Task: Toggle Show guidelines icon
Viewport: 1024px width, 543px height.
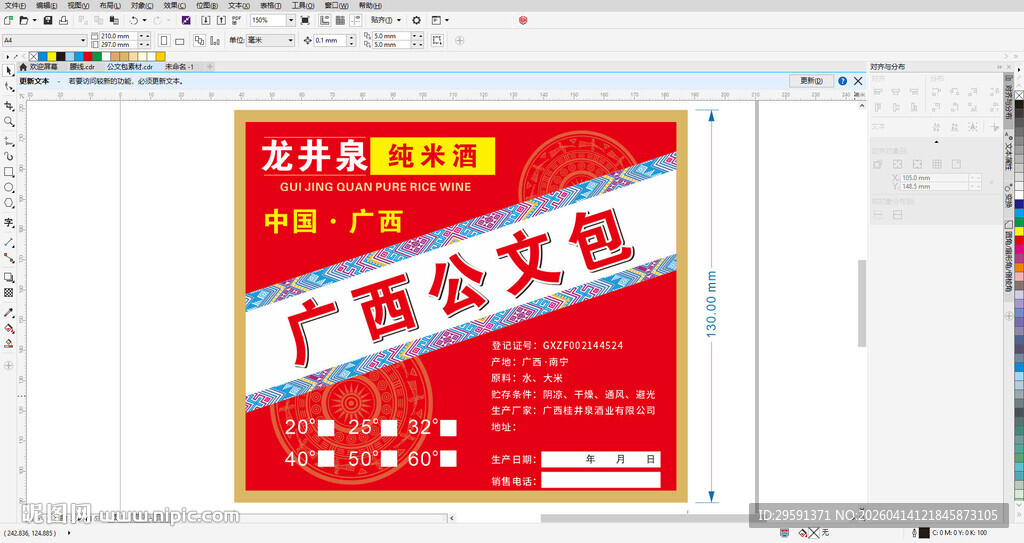Action: (x=356, y=20)
